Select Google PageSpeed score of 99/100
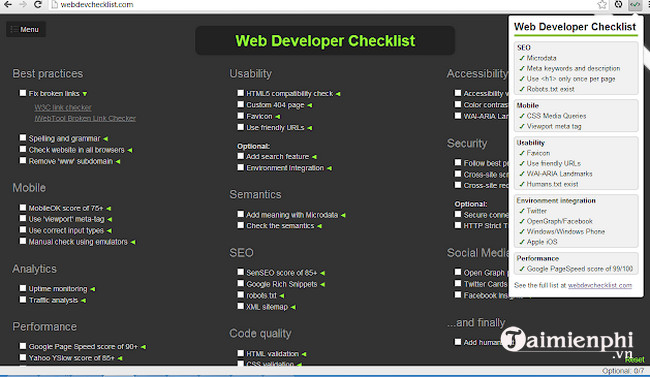The height and width of the screenshot is (377, 650). point(580,269)
